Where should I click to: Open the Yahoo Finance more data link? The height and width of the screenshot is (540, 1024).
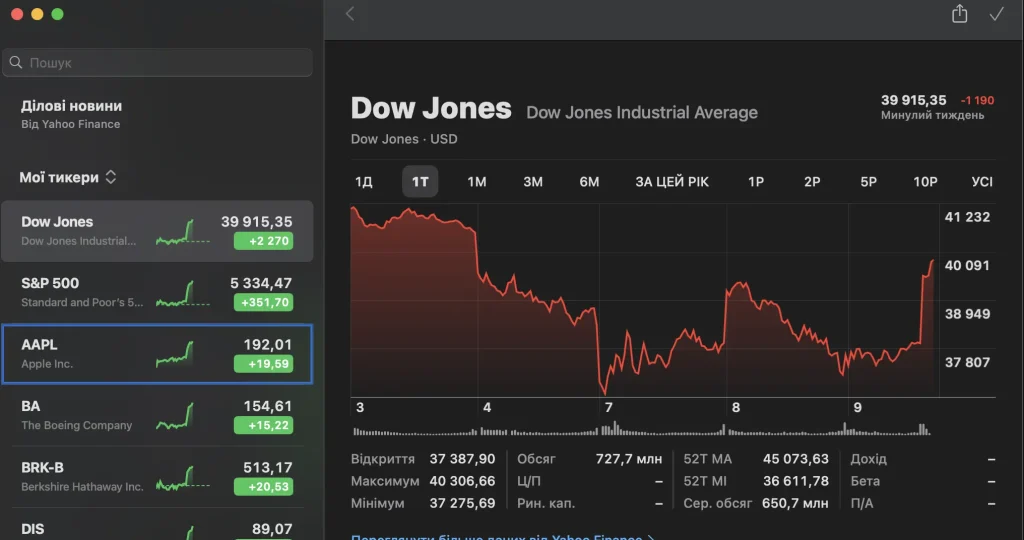(x=503, y=537)
